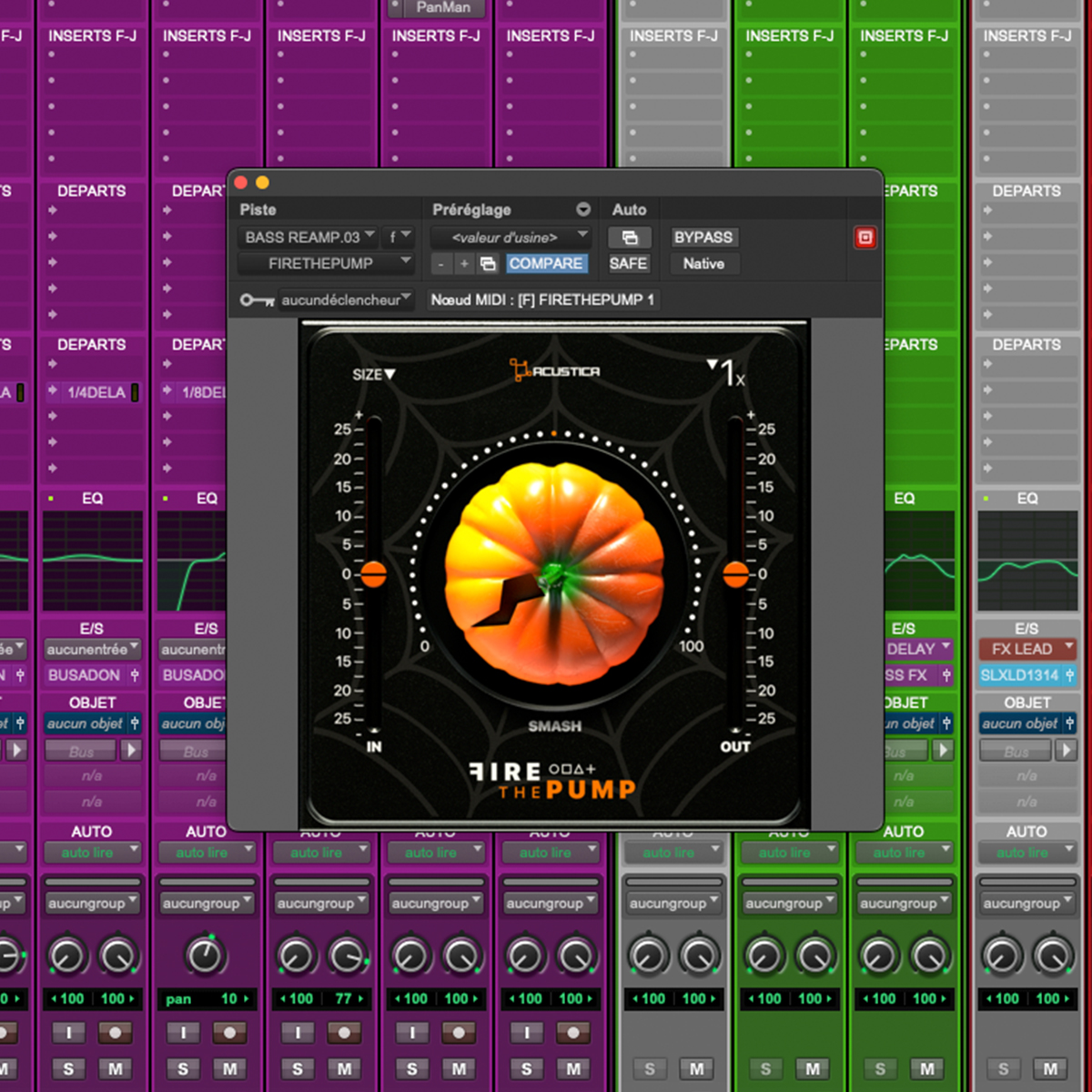This screenshot has width=1092, height=1092.
Task: Record-enable the track showing pan 10
Action: pos(230,1033)
